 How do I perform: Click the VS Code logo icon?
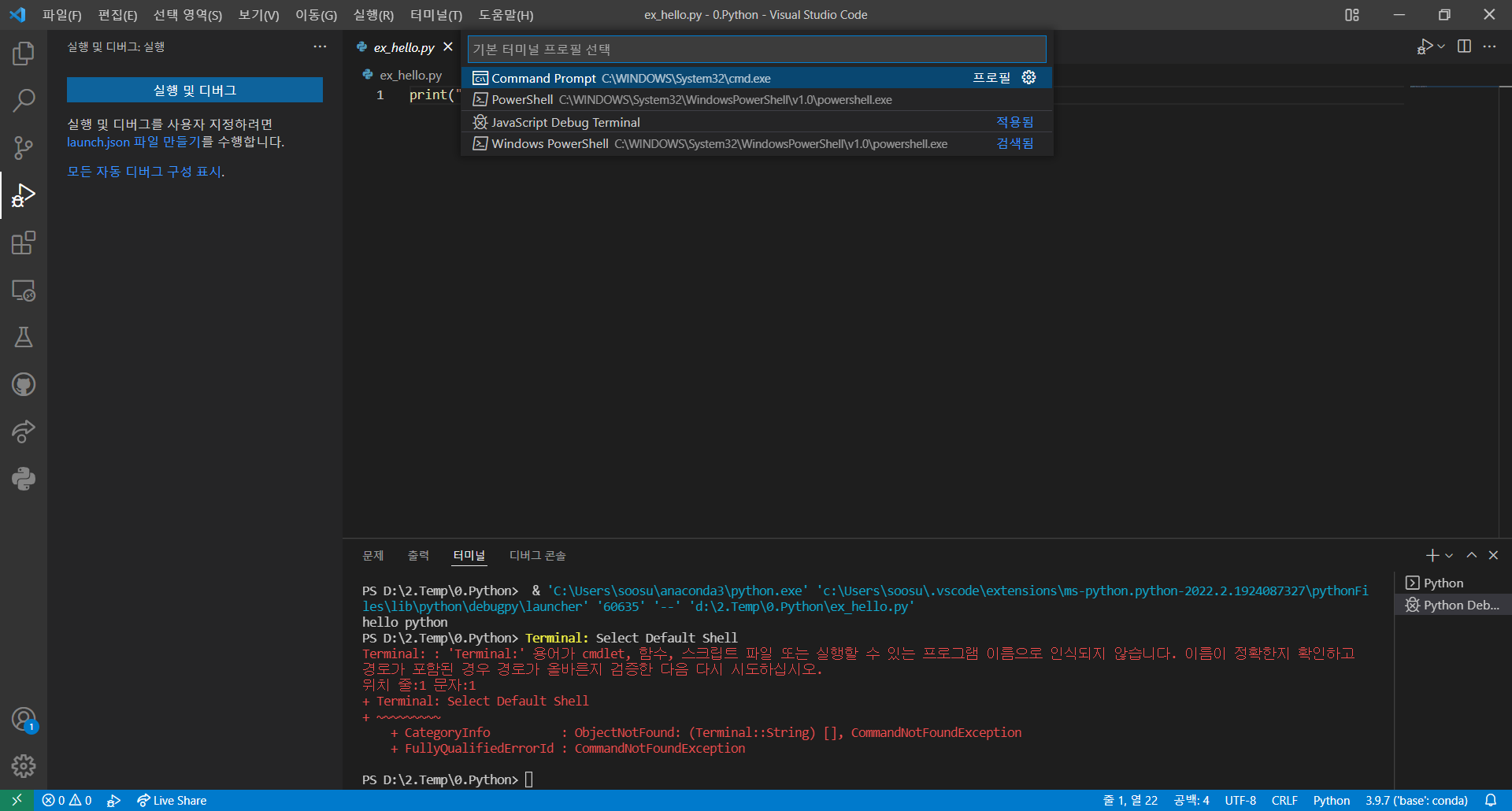17,15
